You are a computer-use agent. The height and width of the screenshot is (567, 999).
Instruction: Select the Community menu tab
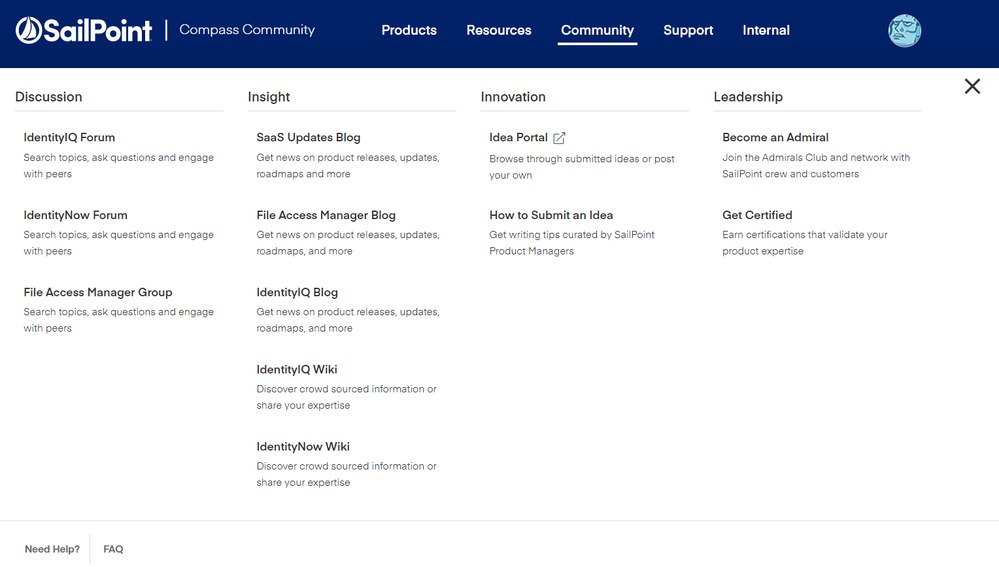click(x=597, y=30)
